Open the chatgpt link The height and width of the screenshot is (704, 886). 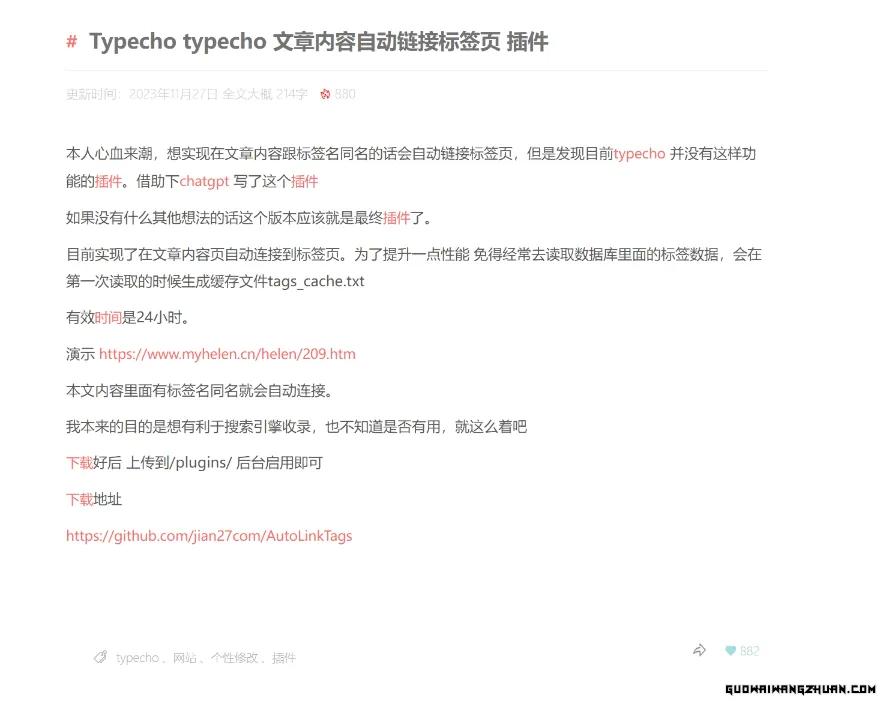[205, 181]
